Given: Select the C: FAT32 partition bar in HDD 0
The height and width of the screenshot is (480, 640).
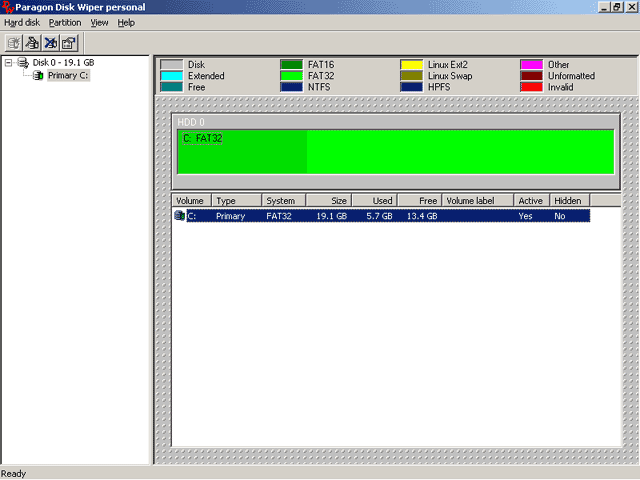Looking at the screenshot, I should pos(396,152).
